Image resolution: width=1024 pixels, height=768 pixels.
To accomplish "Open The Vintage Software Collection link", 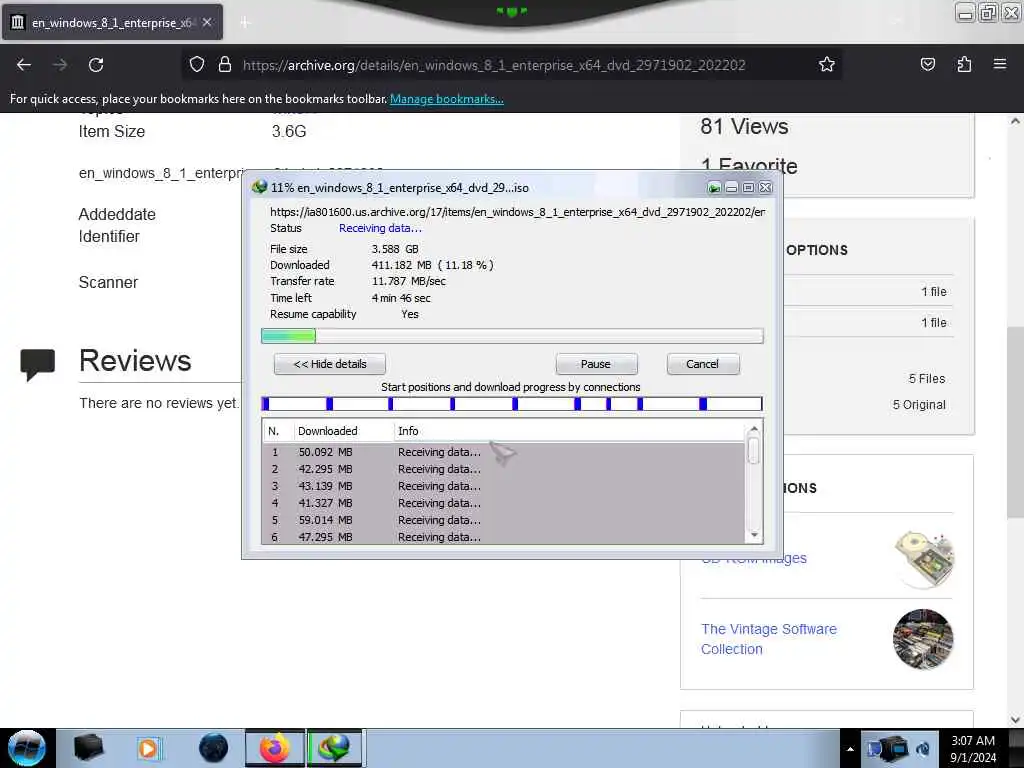I will 769,639.
